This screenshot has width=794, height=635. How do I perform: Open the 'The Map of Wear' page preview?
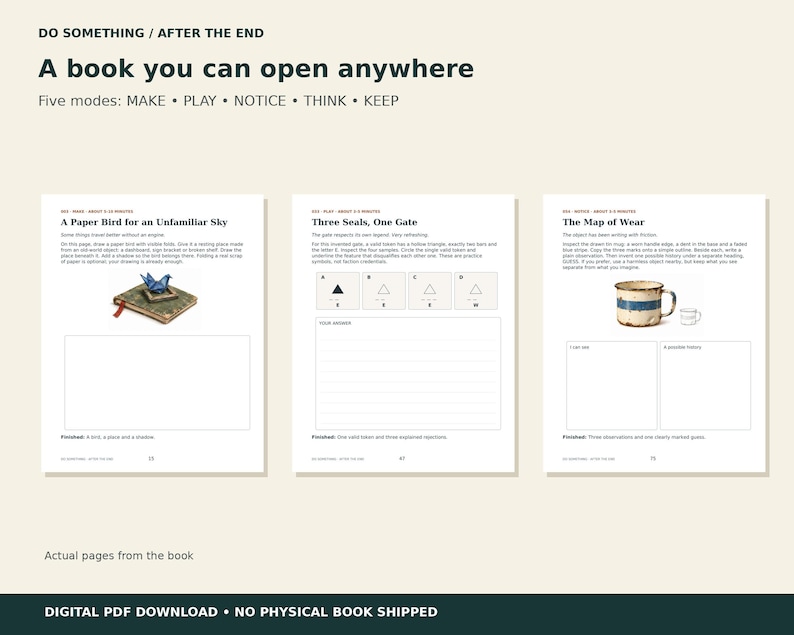pyautogui.click(x=654, y=333)
